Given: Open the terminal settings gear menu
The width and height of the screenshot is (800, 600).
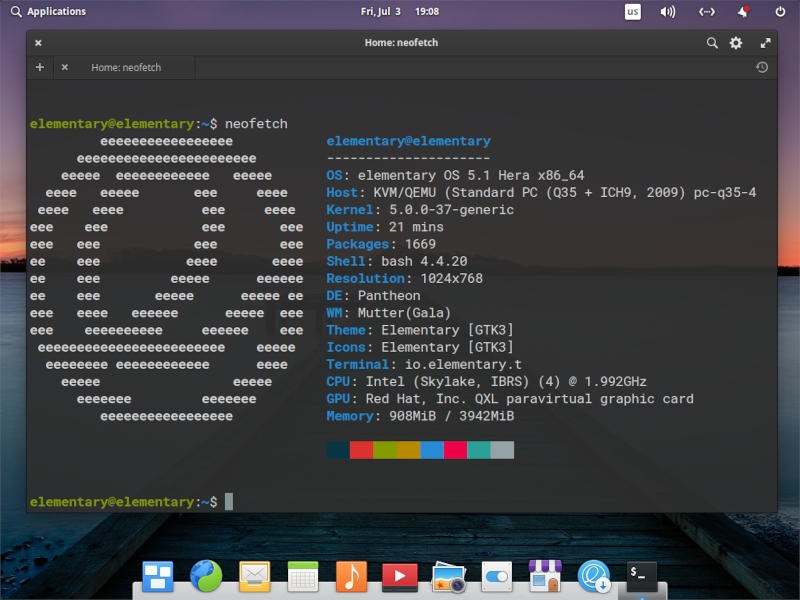Looking at the screenshot, I should (x=737, y=43).
